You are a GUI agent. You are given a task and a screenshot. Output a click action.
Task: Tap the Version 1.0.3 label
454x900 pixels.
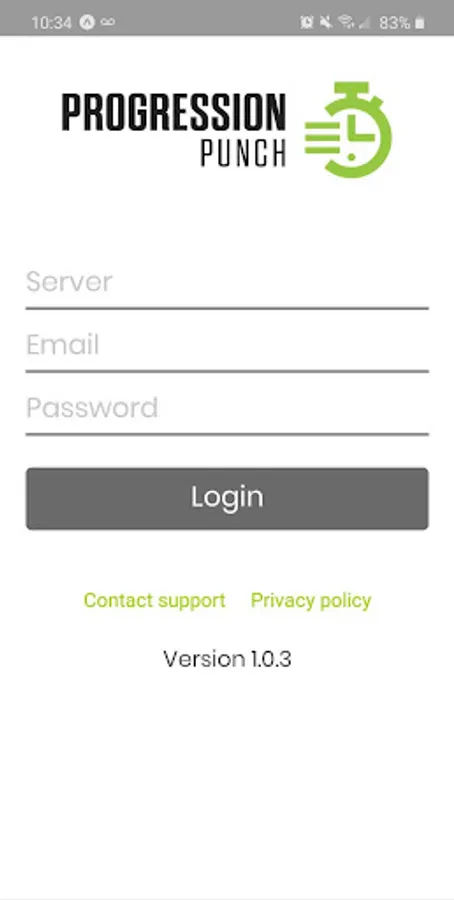227,659
